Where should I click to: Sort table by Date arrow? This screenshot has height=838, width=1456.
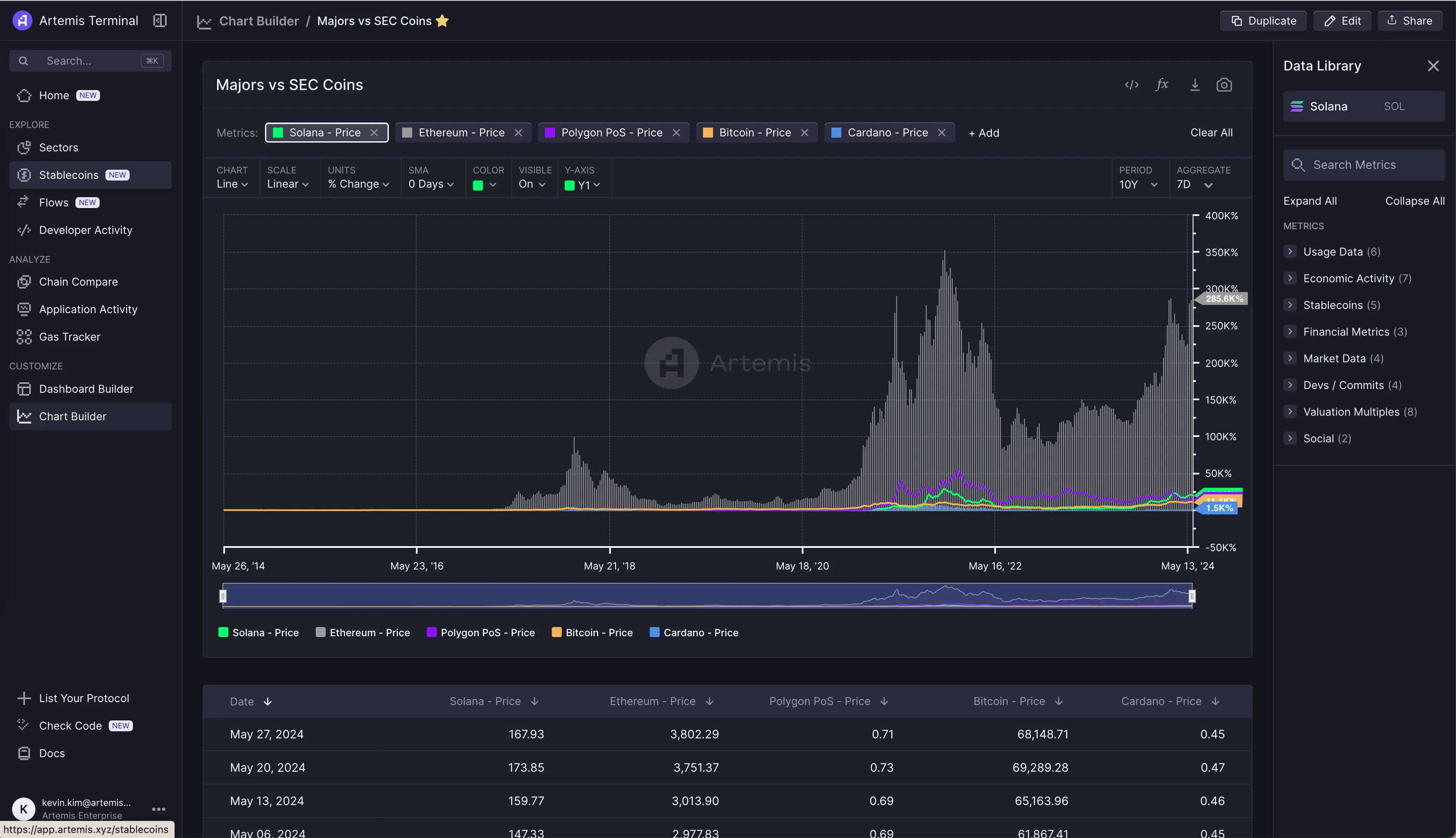[268, 702]
